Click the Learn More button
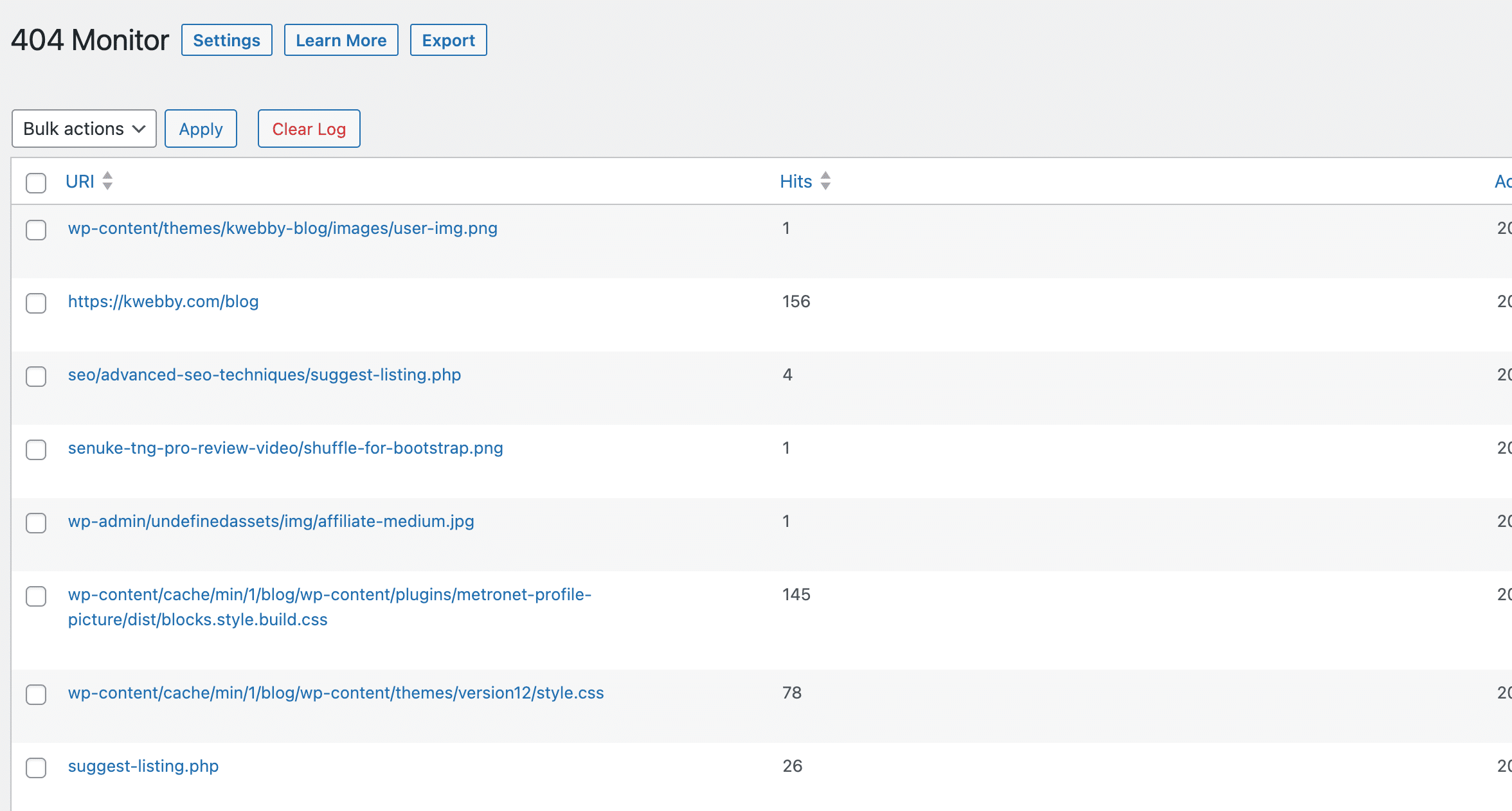1512x811 pixels. coord(341,40)
